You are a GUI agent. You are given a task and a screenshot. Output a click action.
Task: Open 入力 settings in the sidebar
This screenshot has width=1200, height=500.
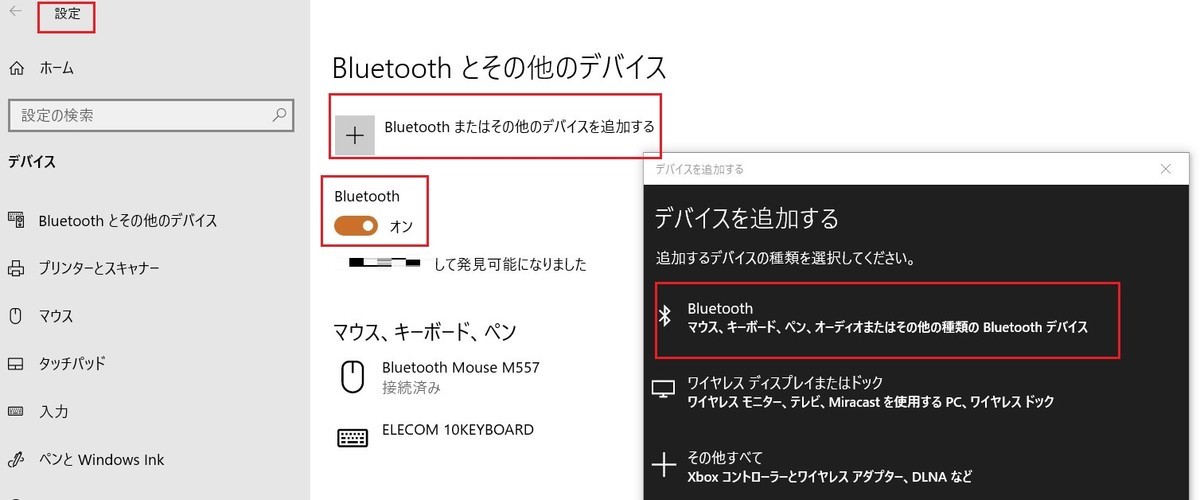pyautogui.click(x=53, y=411)
